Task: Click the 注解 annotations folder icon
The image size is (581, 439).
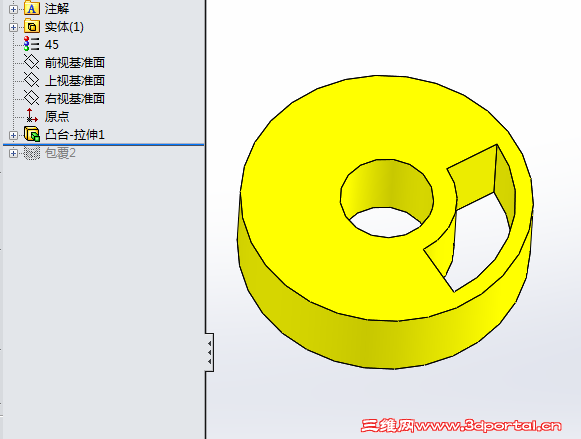Action: [x=32, y=8]
